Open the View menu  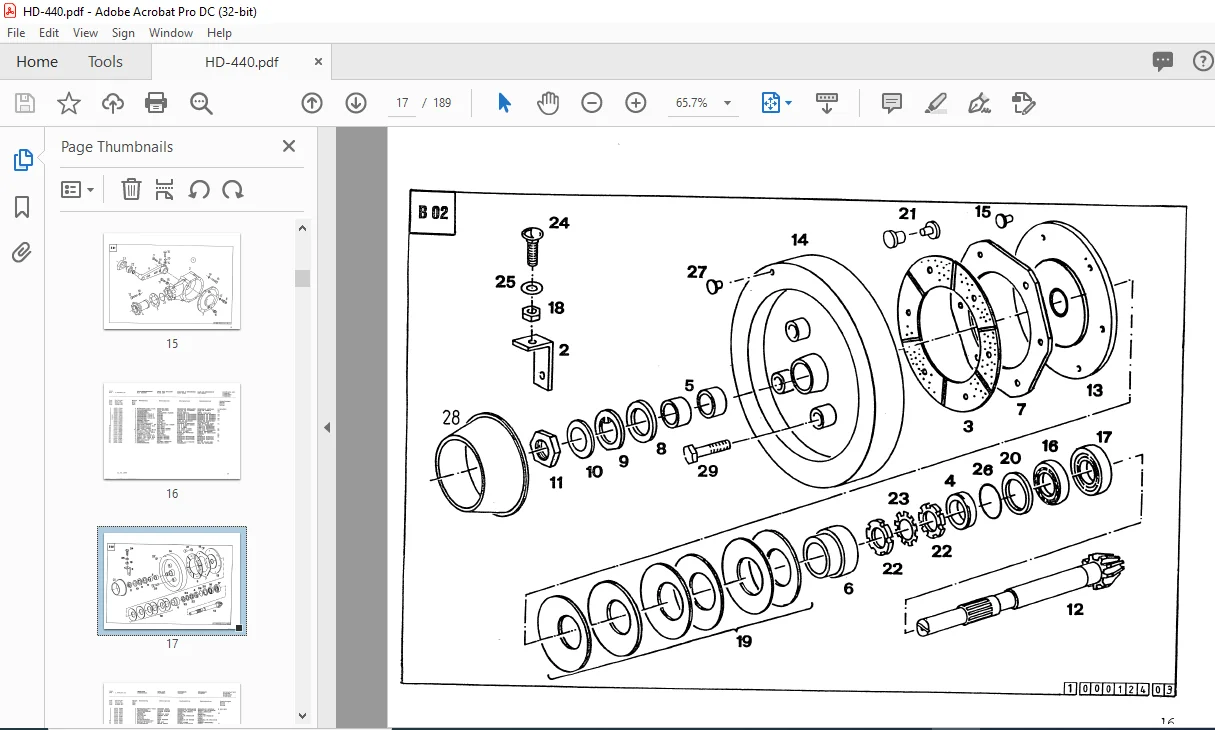tap(86, 33)
